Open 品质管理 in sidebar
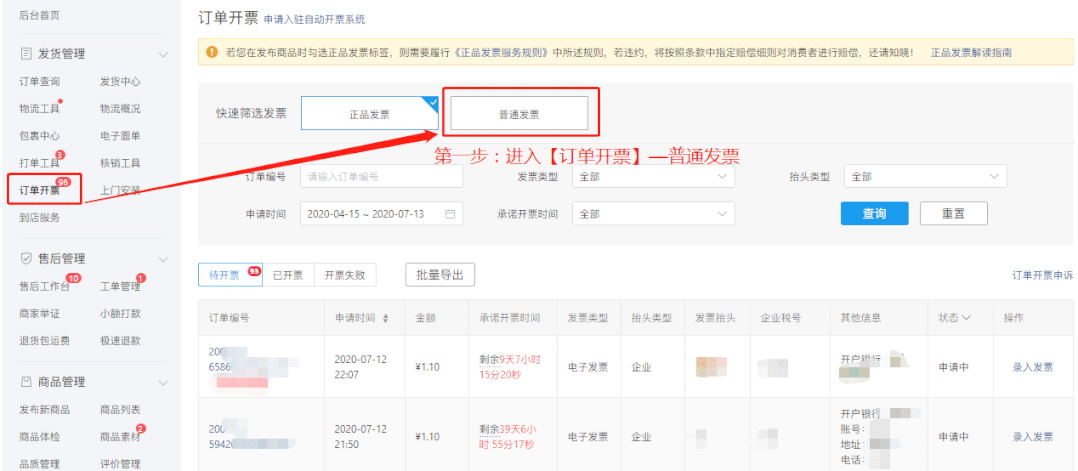This screenshot has height=471, width=1078. [x=39, y=463]
